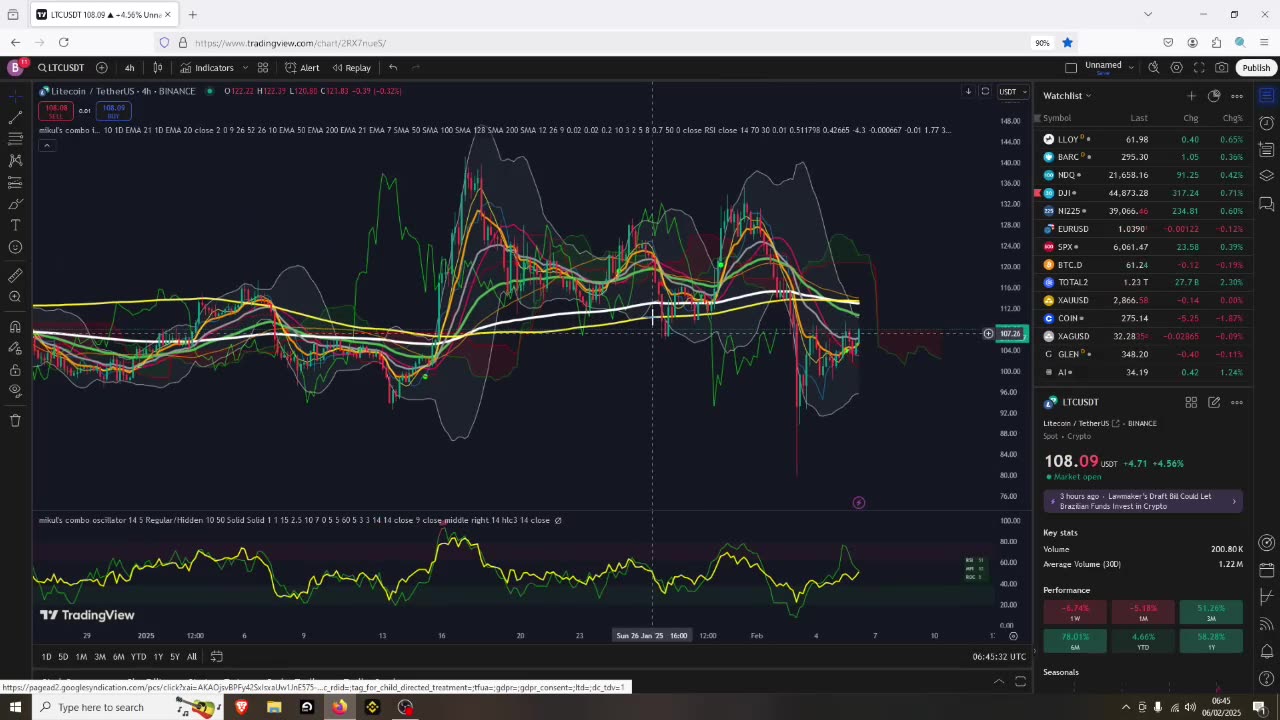
Task: Open the Unnamed layout dropdown
Action: (x=1109, y=67)
